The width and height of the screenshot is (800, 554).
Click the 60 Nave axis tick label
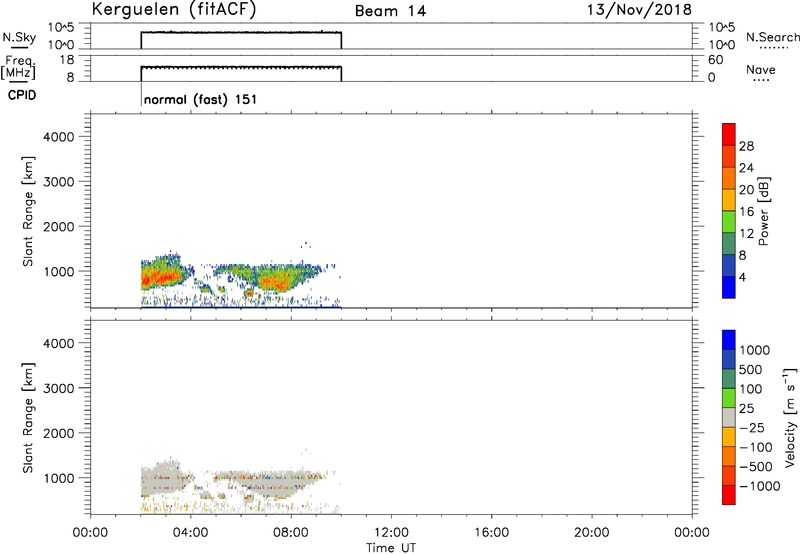pos(715,60)
